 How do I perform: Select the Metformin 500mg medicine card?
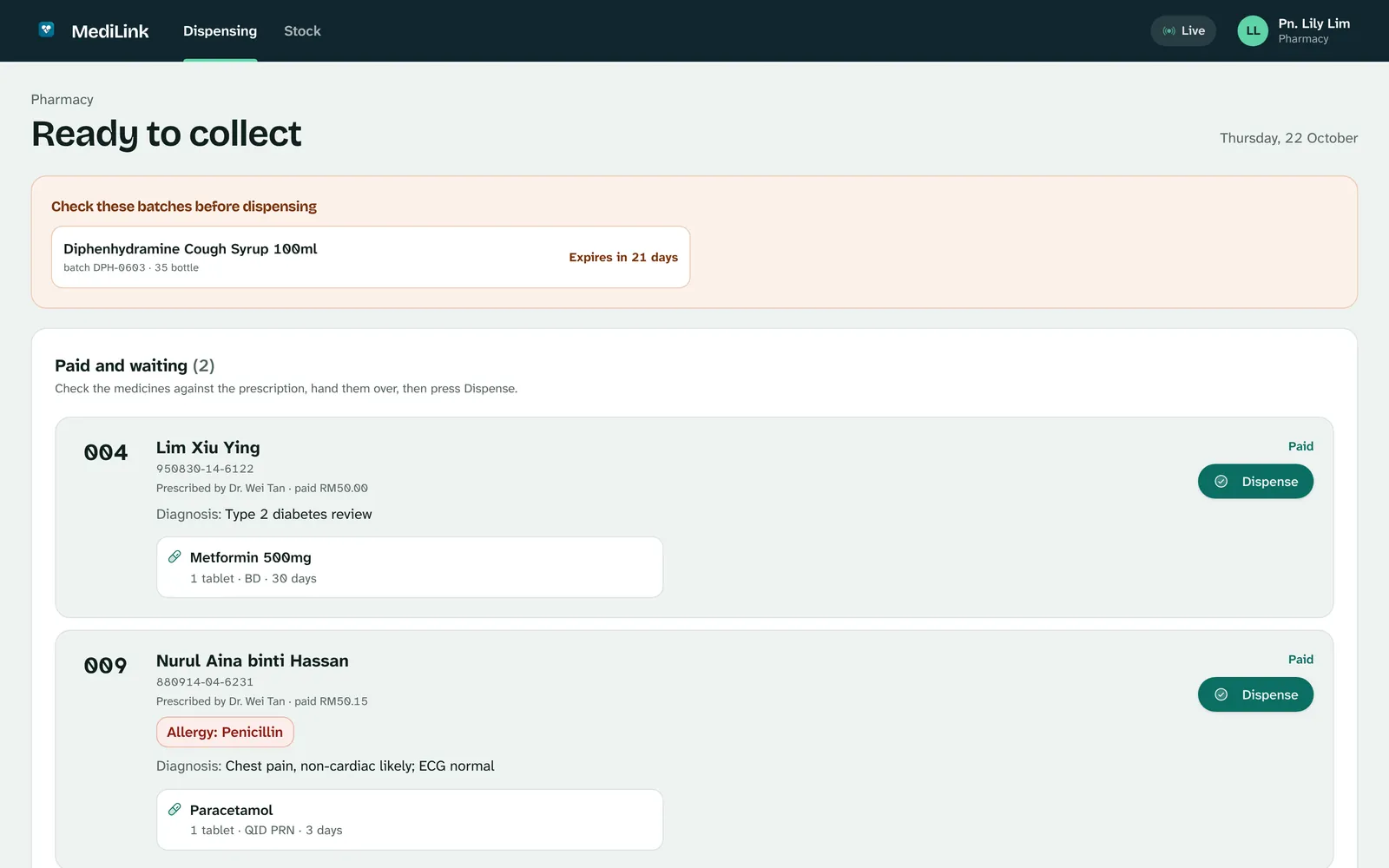click(410, 567)
